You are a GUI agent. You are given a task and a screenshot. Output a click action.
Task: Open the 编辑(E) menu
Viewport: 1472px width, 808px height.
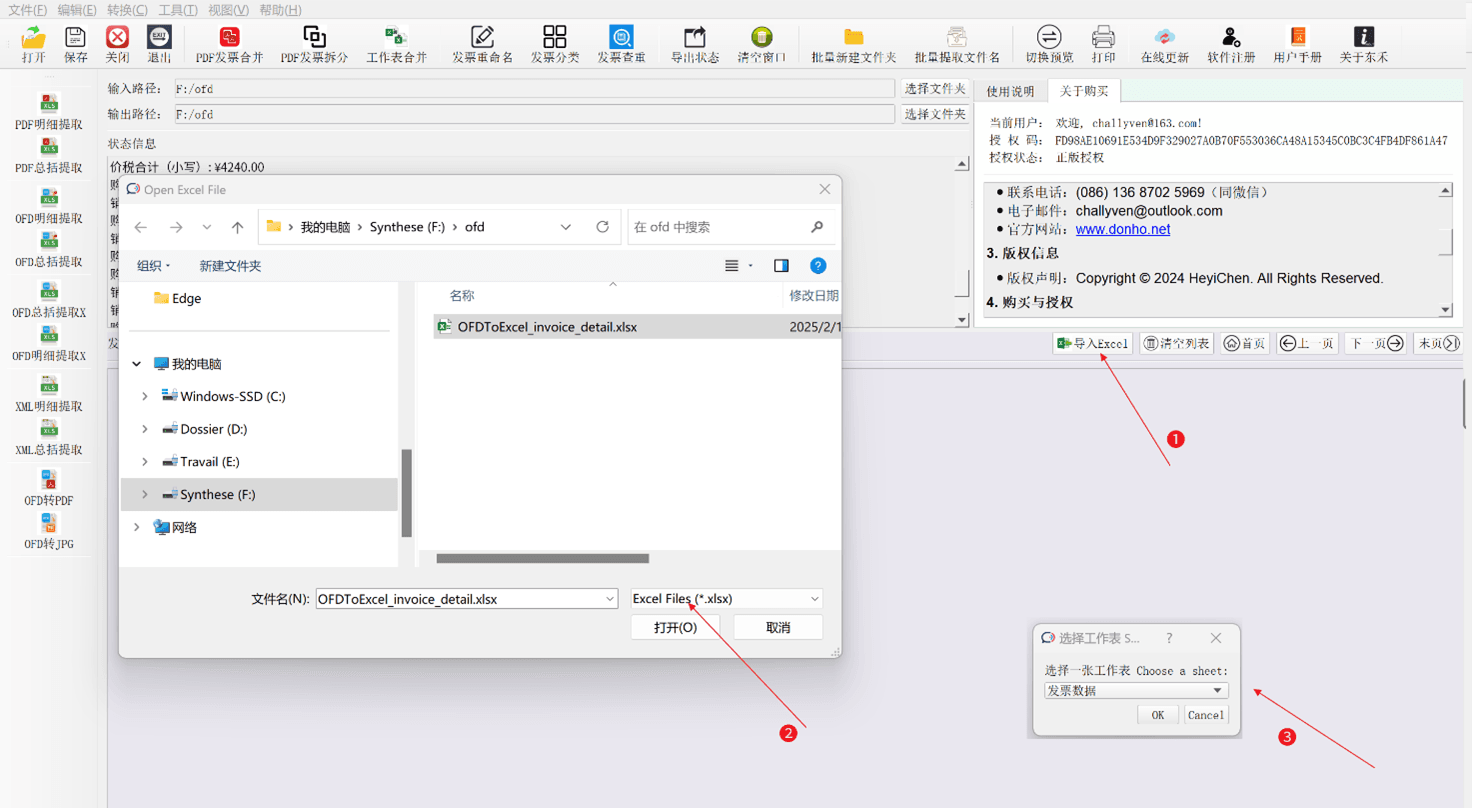(77, 10)
